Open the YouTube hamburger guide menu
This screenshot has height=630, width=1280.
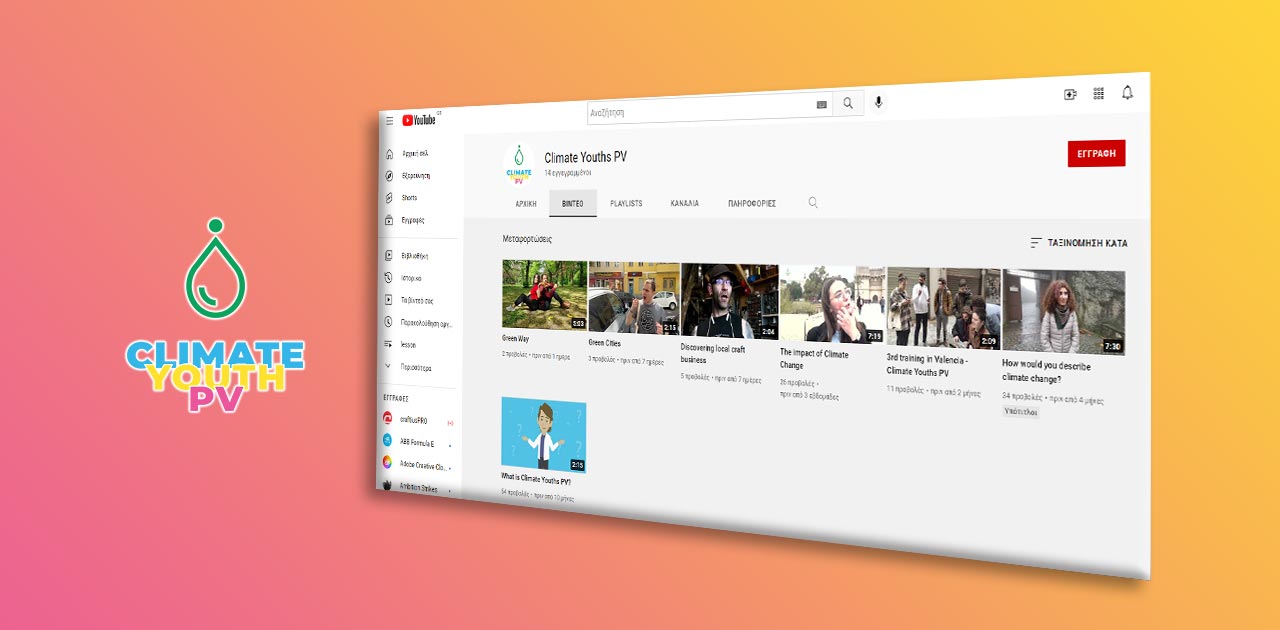tap(390, 120)
